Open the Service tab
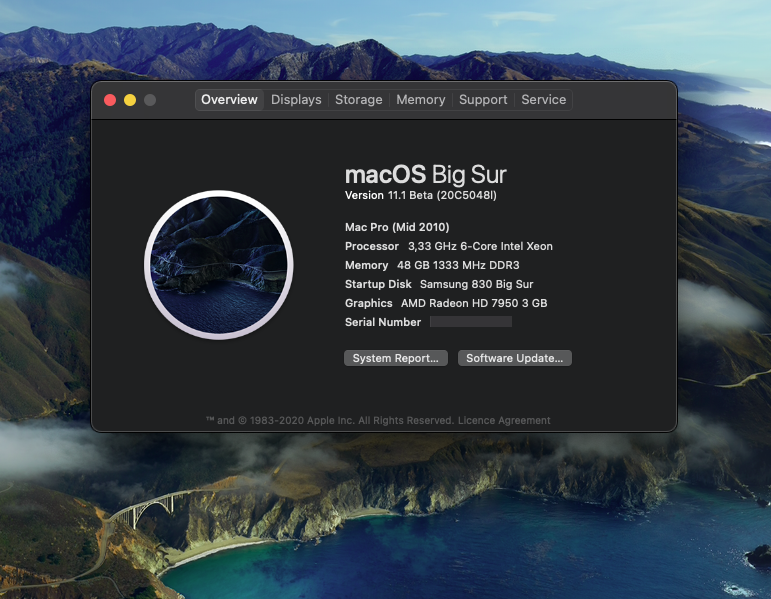 [543, 100]
